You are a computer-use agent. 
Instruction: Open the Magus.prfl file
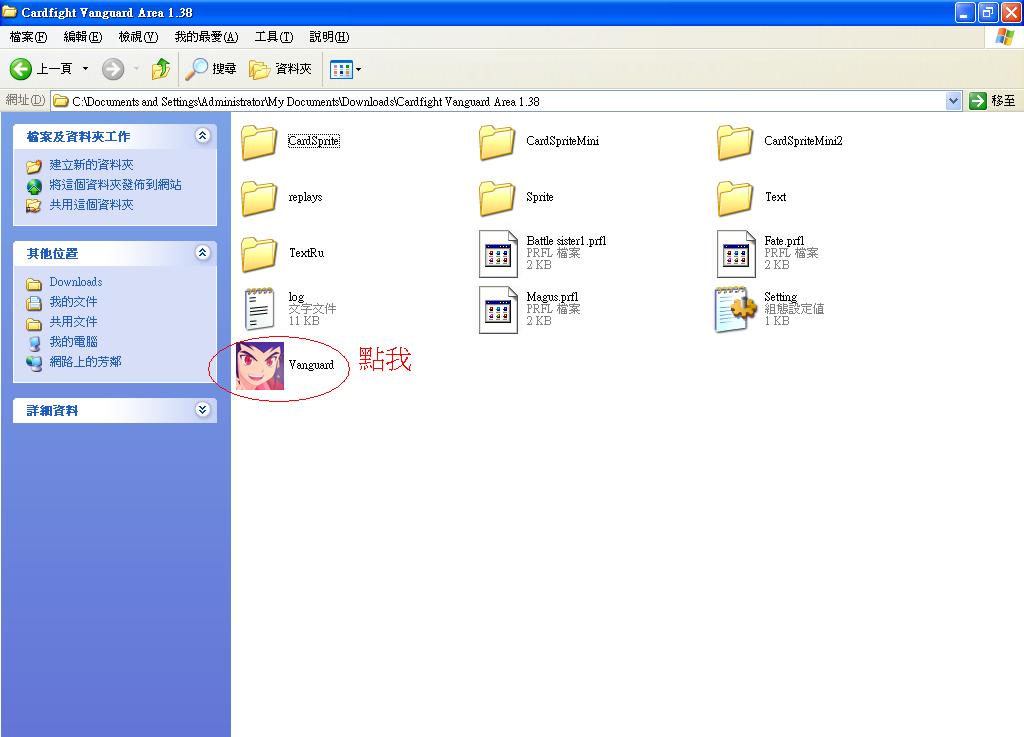[498, 309]
